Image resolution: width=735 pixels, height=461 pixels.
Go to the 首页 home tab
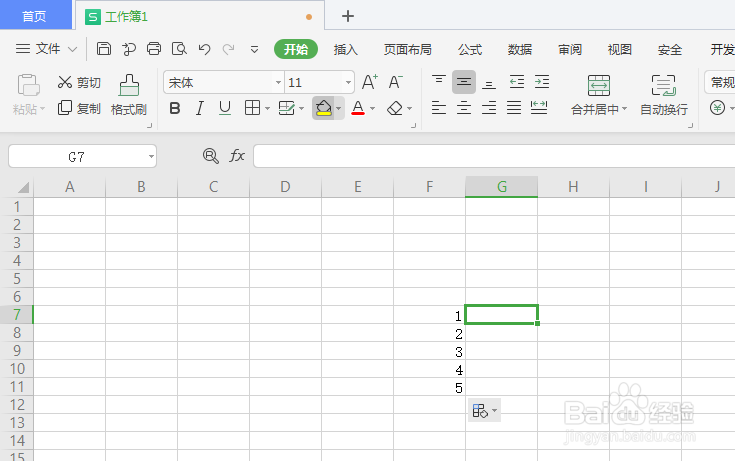coord(34,16)
